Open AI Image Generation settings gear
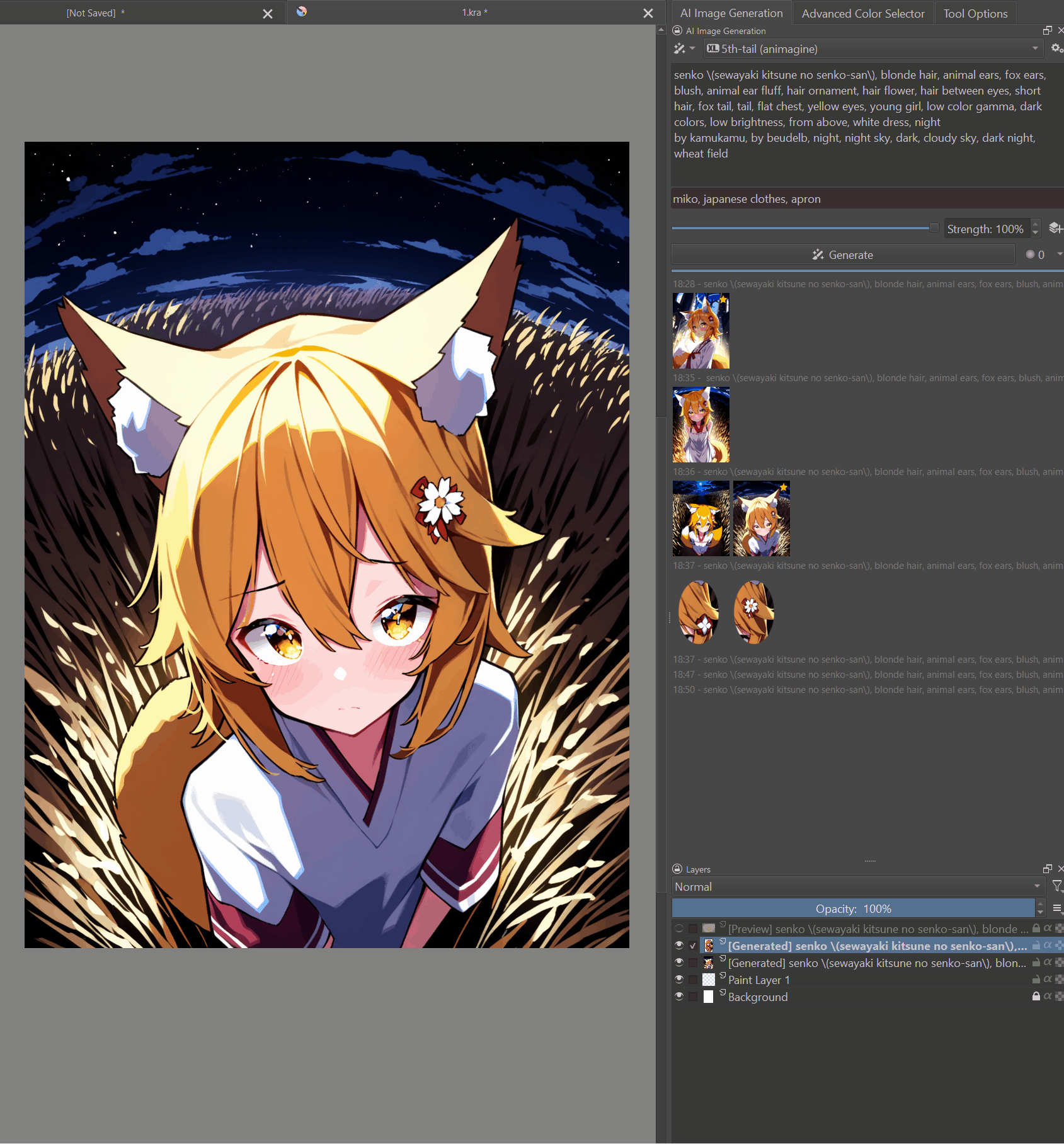Image resolution: width=1064 pixels, height=1144 pixels. (1056, 49)
